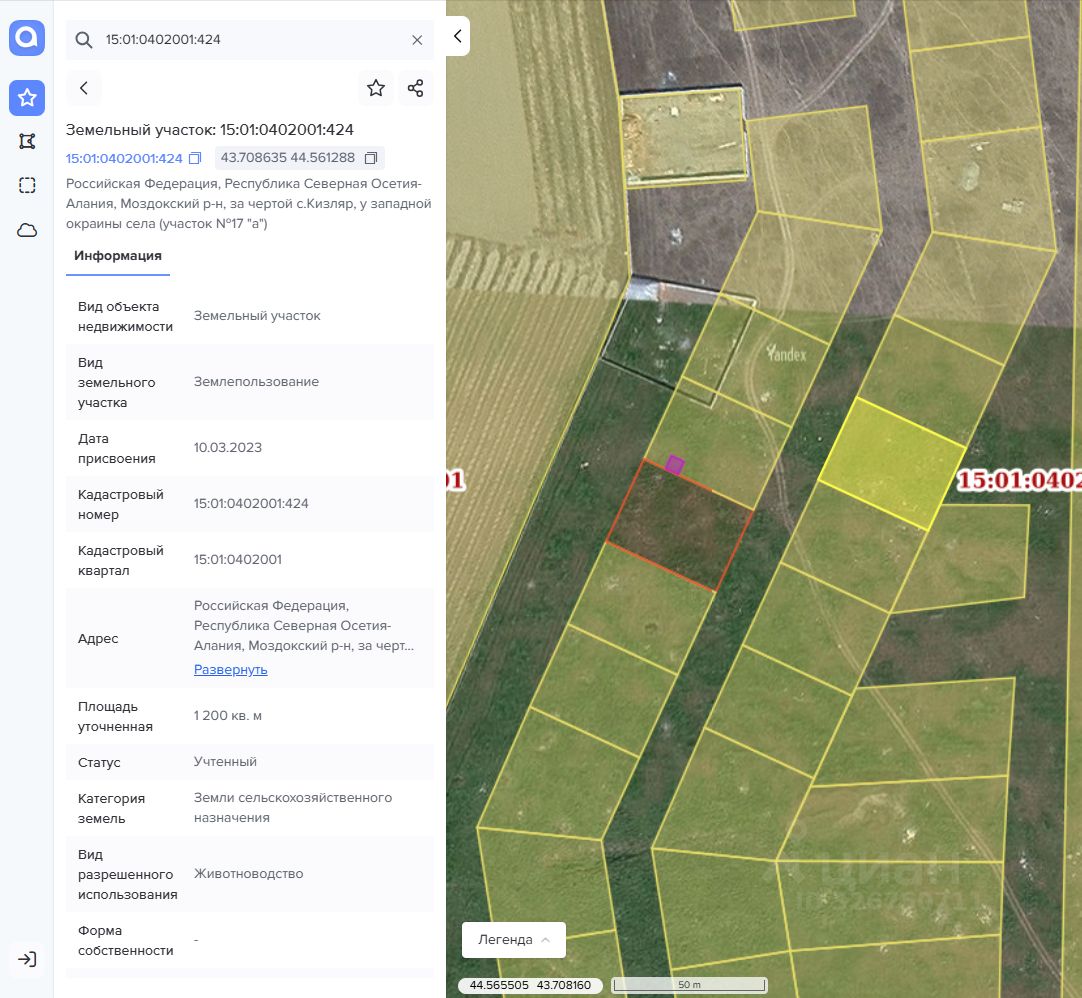Select the red-outlined parcel on the map
The width and height of the screenshot is (1082, 998).
[x=680, y=526]
